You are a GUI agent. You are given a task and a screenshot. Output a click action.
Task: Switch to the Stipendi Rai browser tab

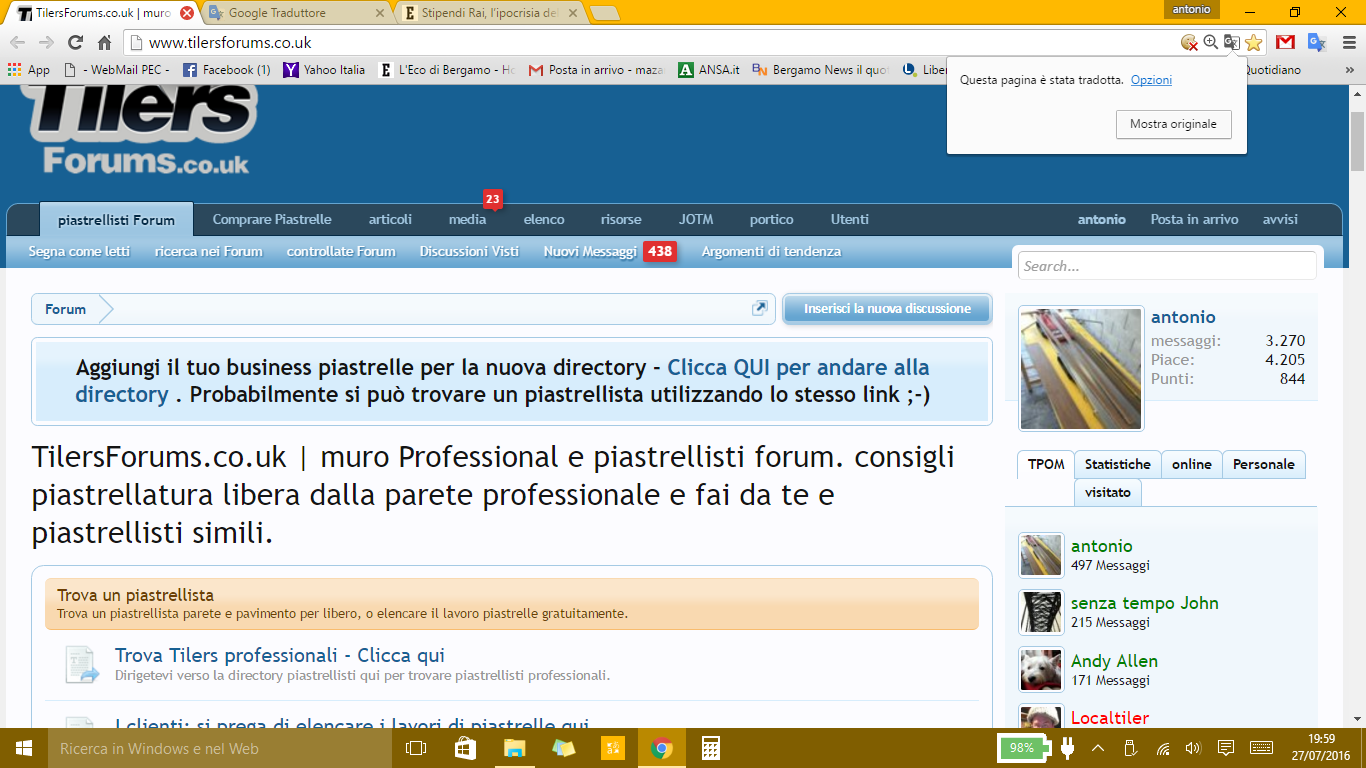pyautogui.click(x=490, y=14)
